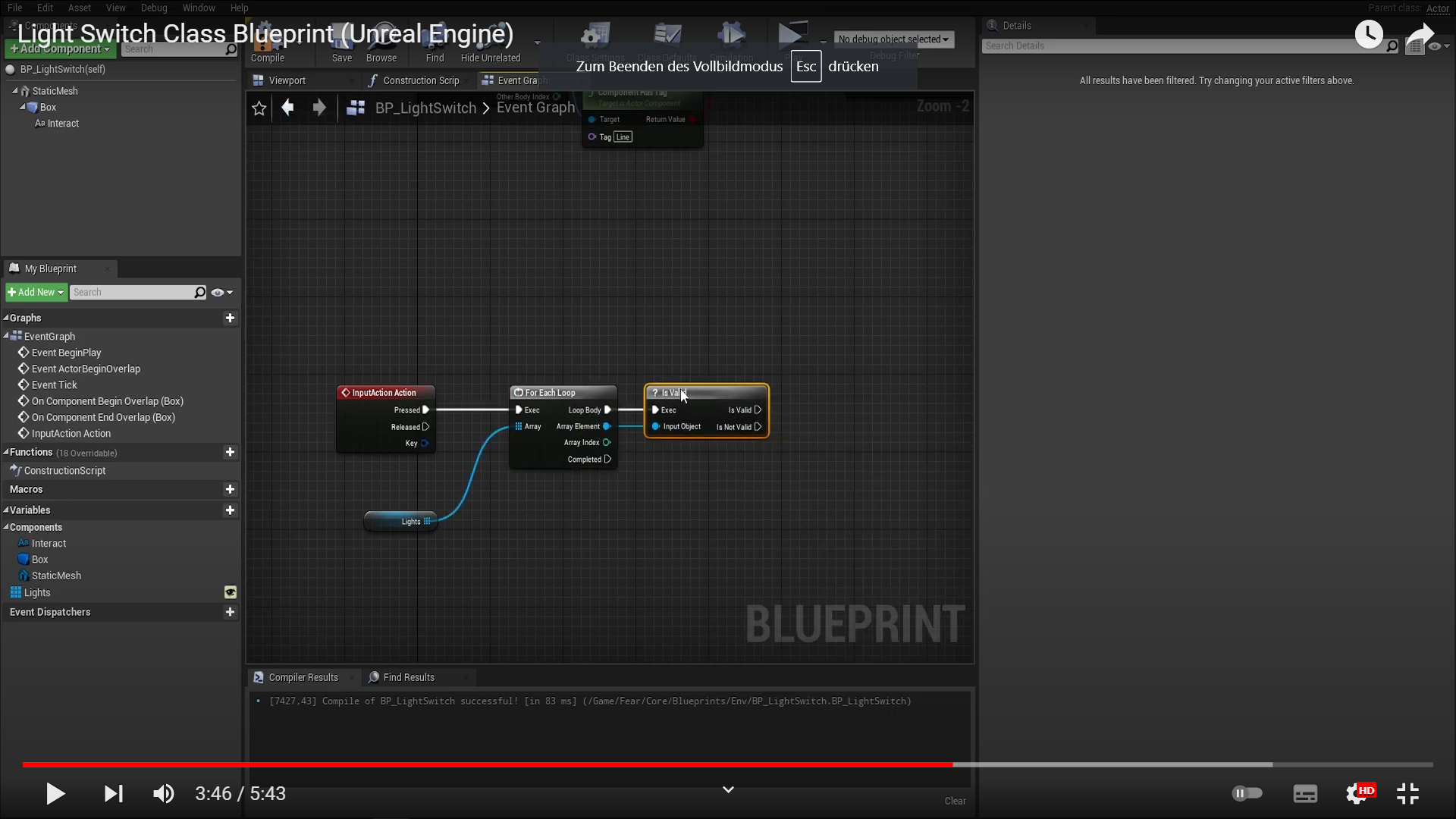Open Class Settings toolbar icon
1456x819 pixels.
pos(595,43)
